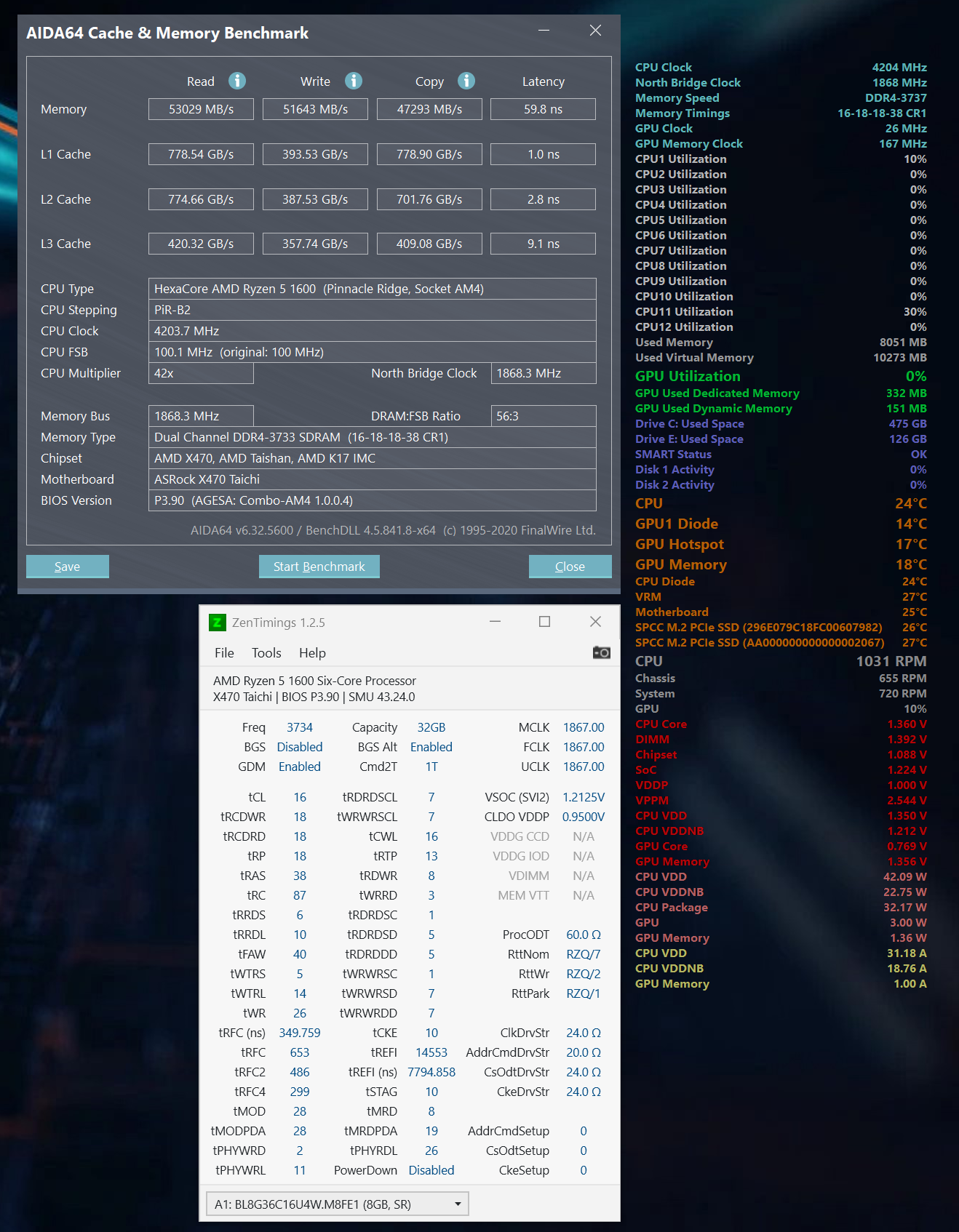Image resolution: width=959 pixels, height=1232 pixels.
Task: Select the L1 Cache Read 778.54 GB/s field
Action: pos(201,154)
